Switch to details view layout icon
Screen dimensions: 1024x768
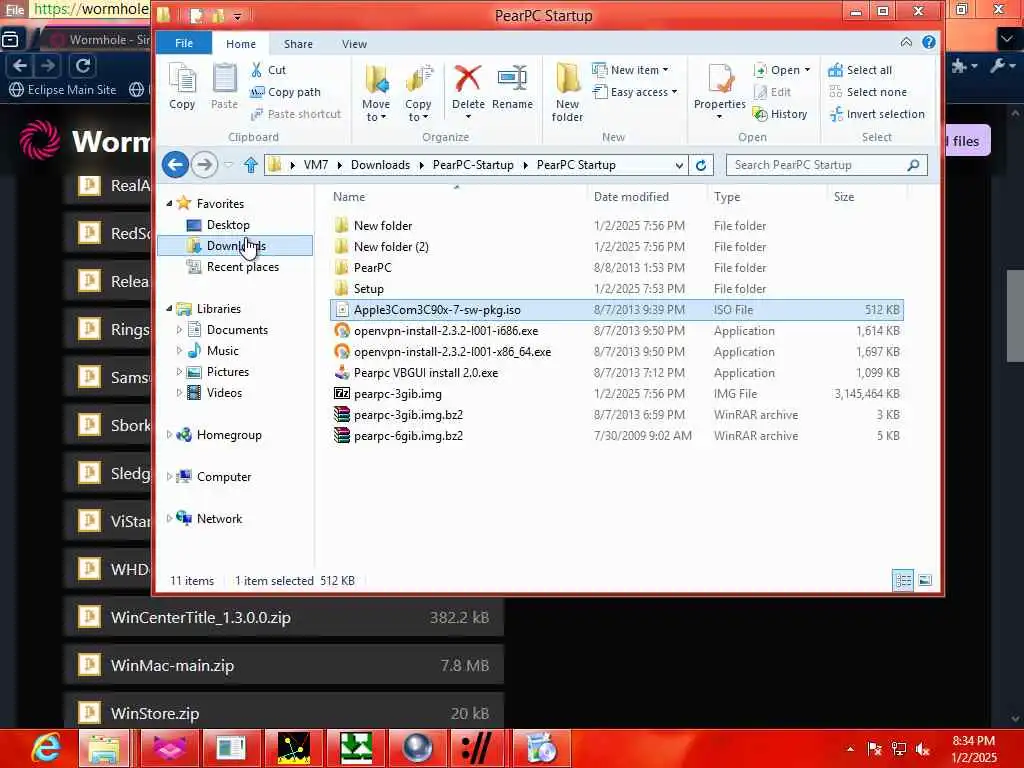pyautogui.click(x=903, y=580)
